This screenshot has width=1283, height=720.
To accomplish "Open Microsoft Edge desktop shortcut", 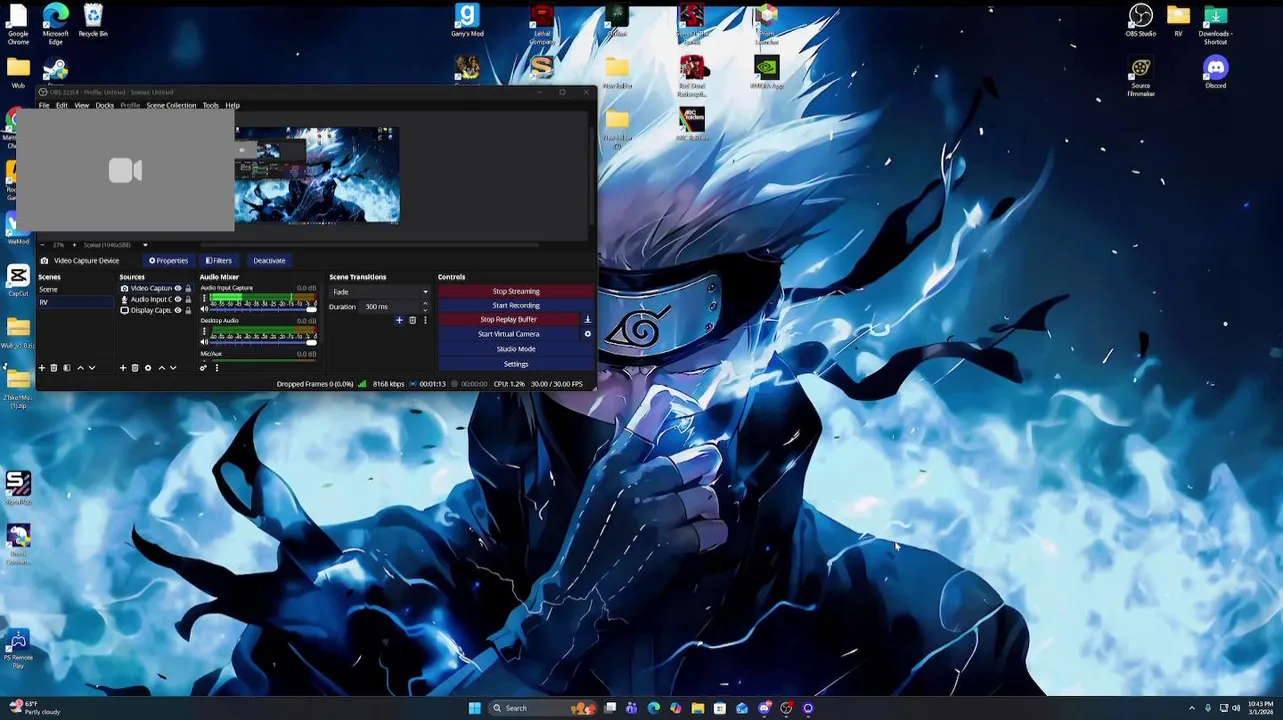I will click(x=56, y=23).
